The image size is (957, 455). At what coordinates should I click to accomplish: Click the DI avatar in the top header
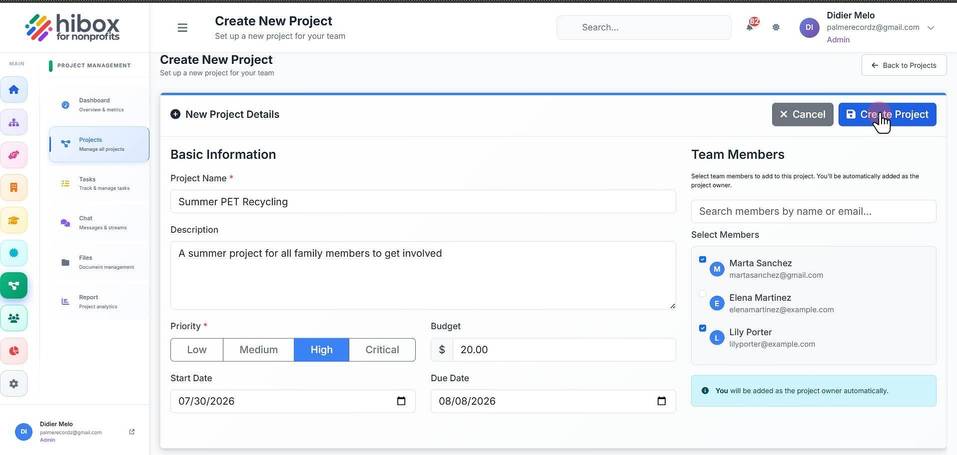coord(809,27)
